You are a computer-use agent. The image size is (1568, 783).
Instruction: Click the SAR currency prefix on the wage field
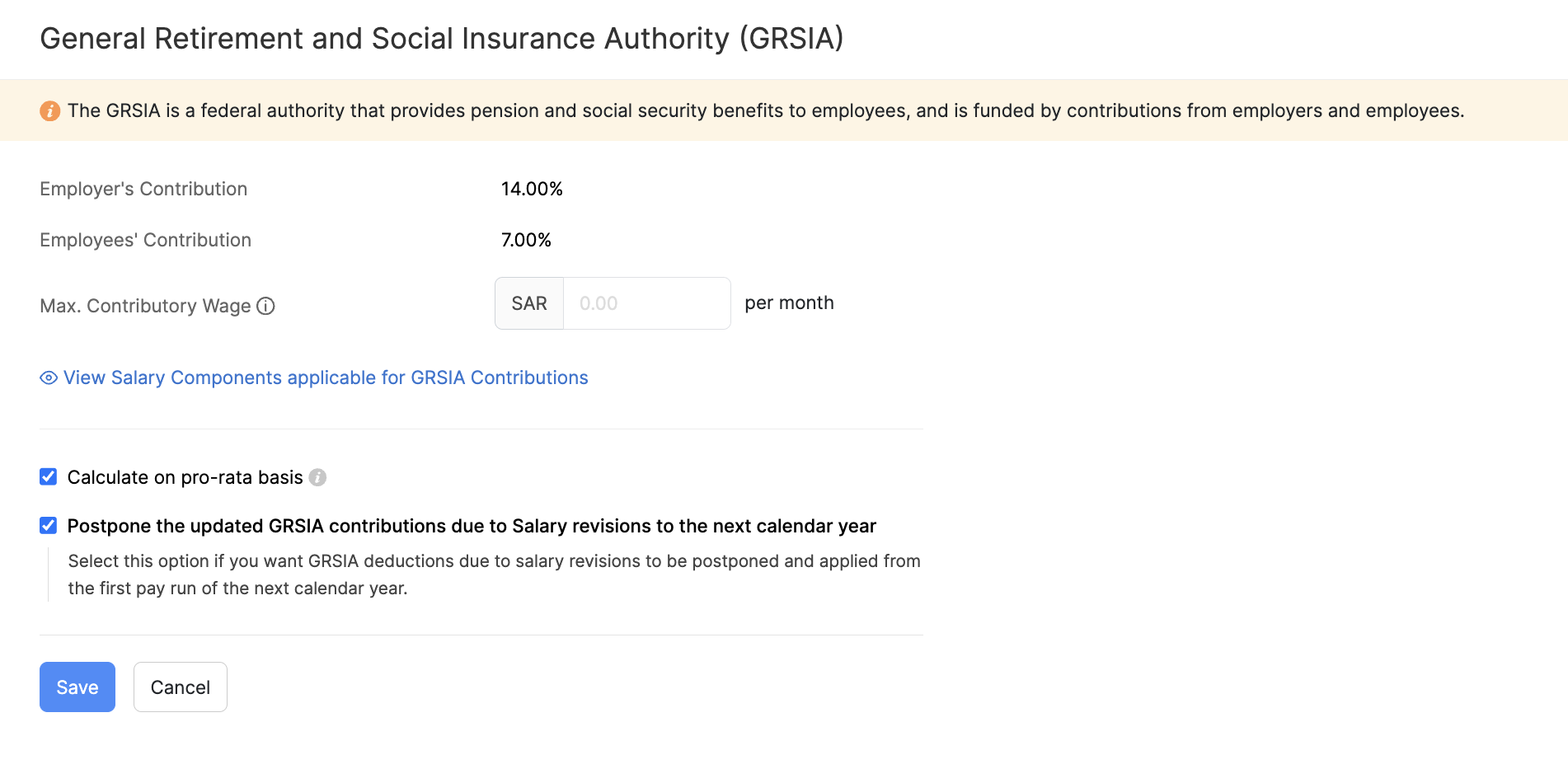pos(528,302)
